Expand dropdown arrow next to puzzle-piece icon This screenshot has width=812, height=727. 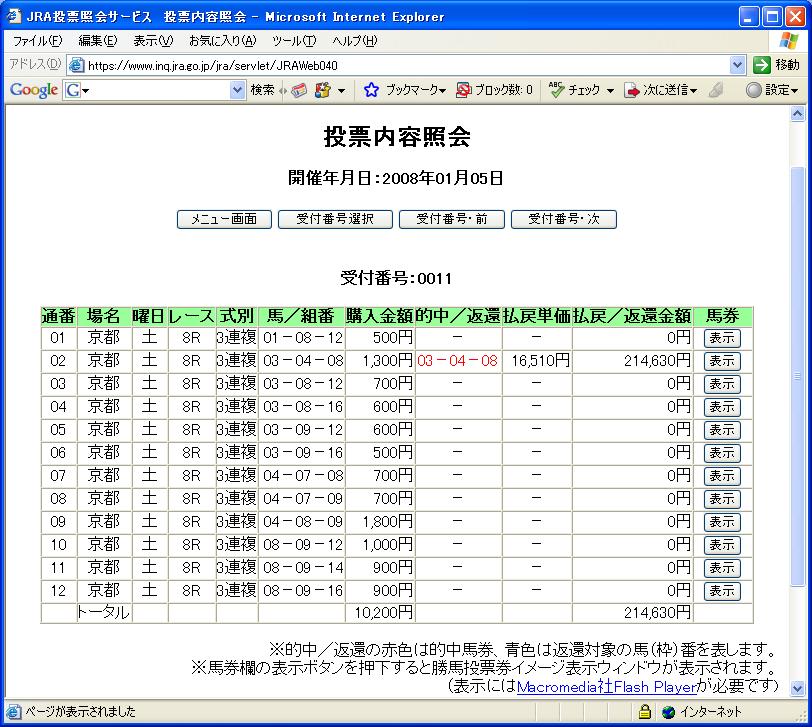[x=342, y=91]
